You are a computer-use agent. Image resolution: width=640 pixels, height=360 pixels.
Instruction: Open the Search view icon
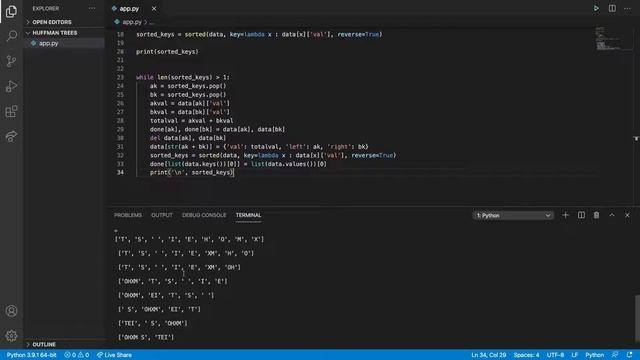click(11, 36)
